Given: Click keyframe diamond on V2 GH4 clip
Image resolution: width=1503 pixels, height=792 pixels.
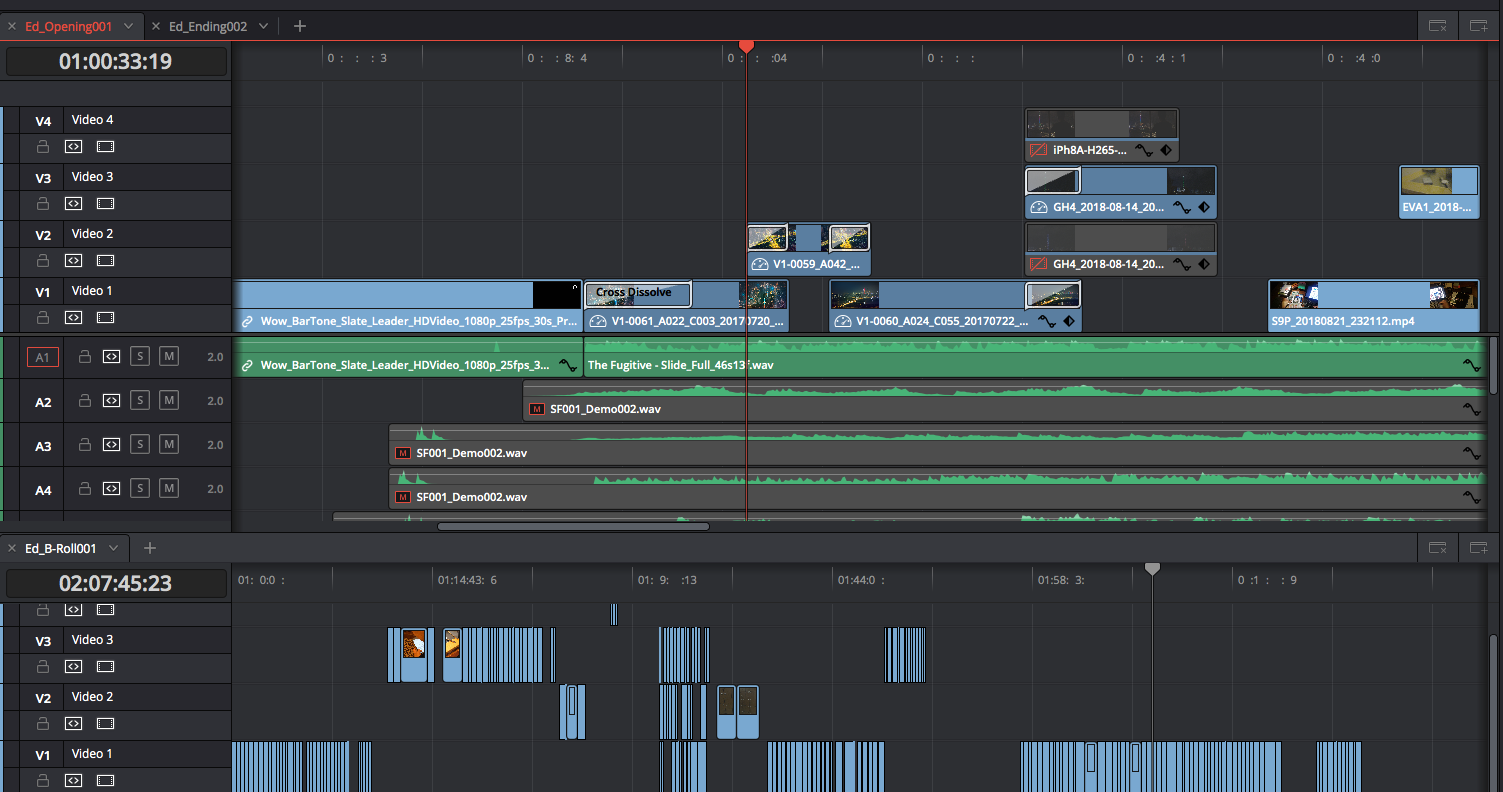Looking at the screenshot, I should [1203, 264].
